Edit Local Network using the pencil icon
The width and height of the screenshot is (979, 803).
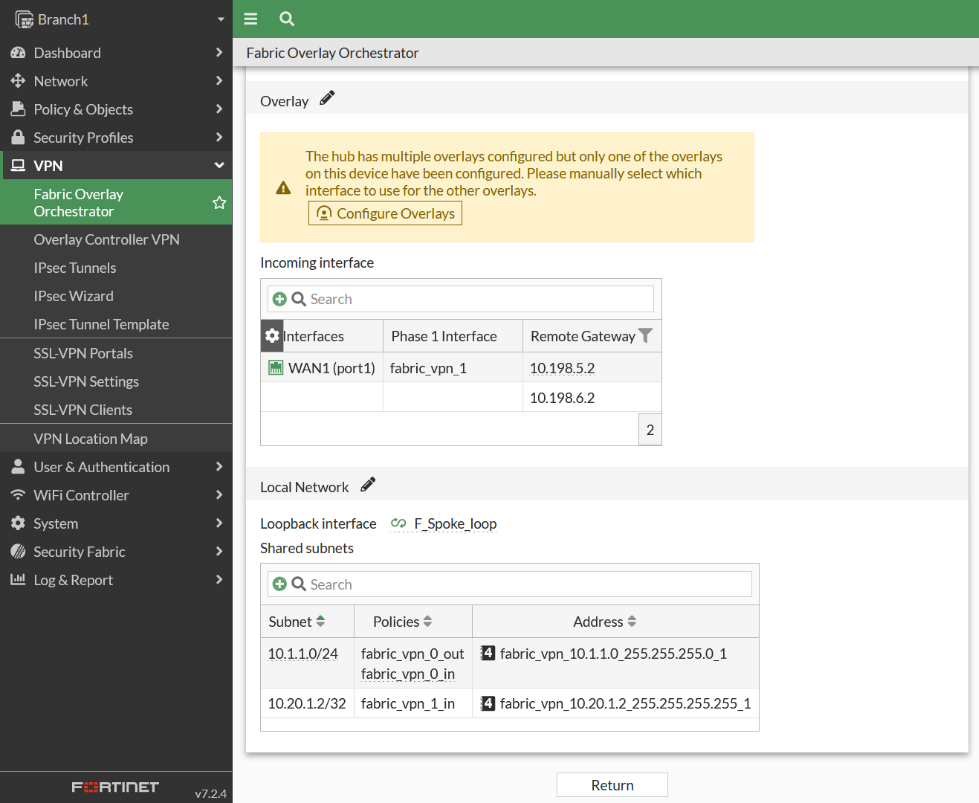pos(368,484)
